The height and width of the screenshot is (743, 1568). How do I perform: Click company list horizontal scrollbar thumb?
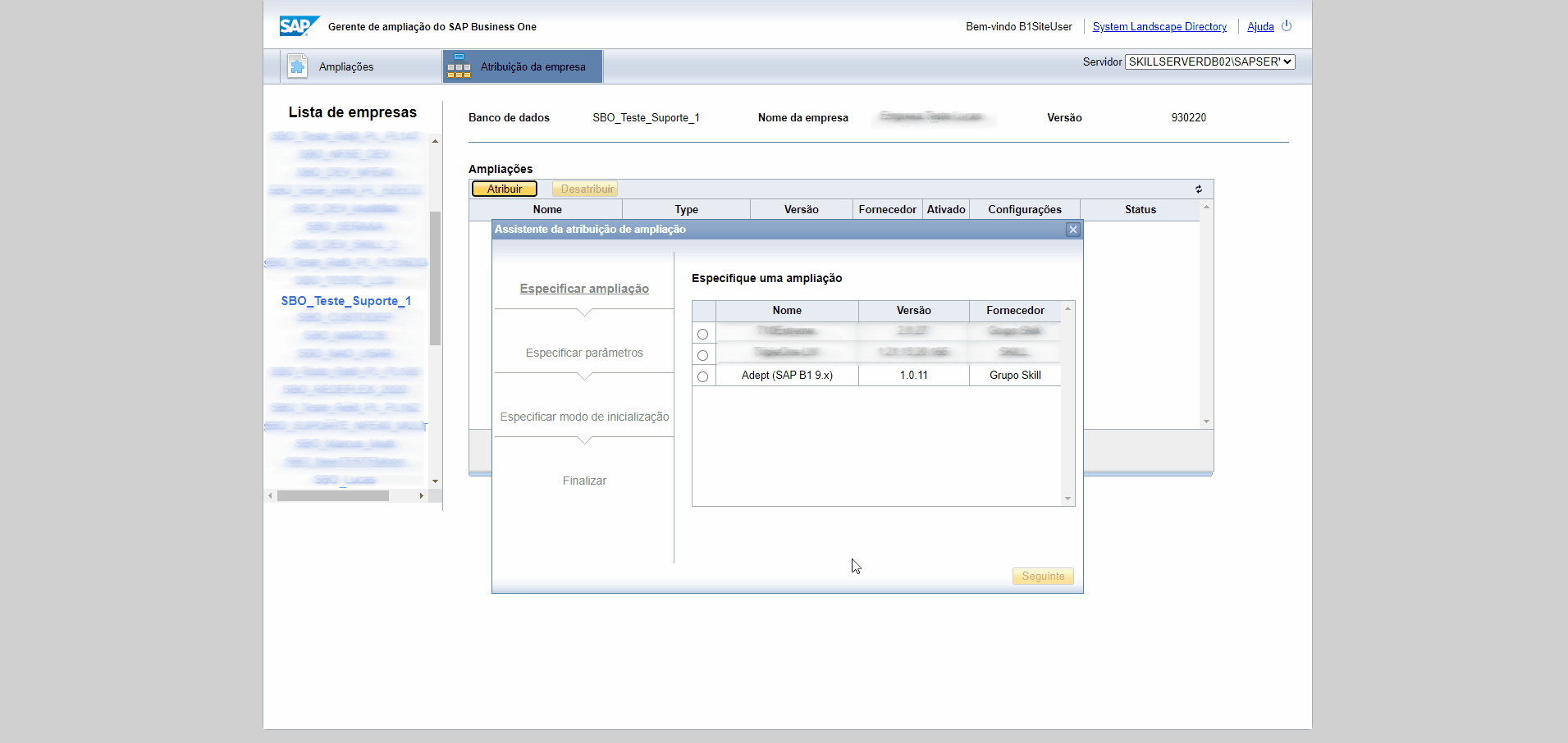click(332, 495)
